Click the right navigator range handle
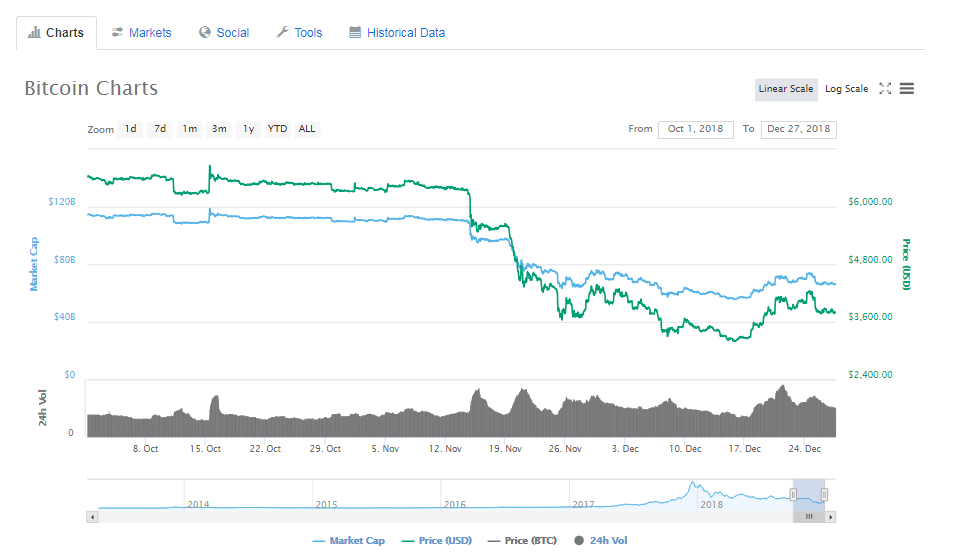Image resolution: width=953 pixels, height=557 pixels. (824, 495)
